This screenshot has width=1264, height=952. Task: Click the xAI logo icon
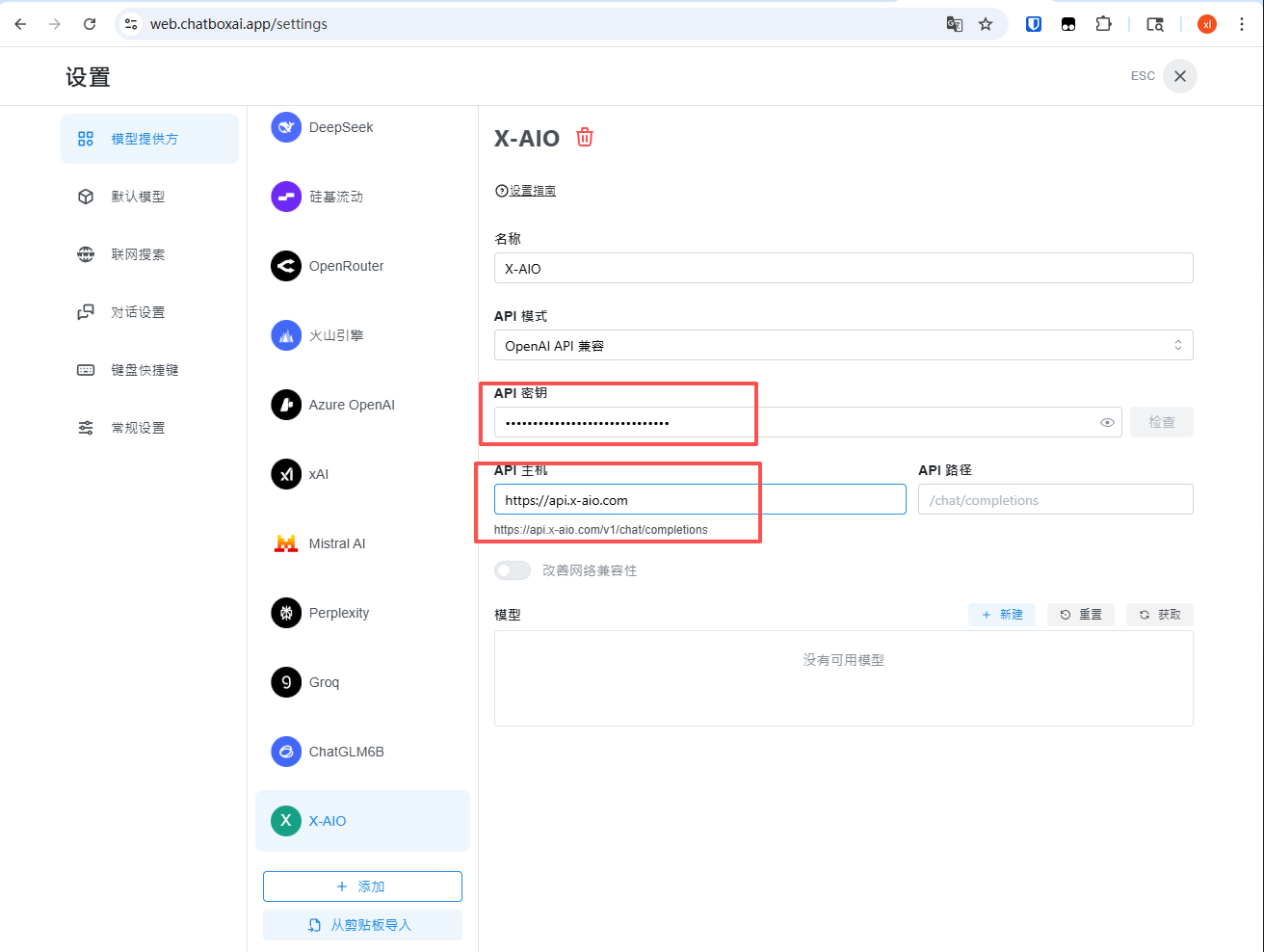pyautogui.click(x=286, y=474)
